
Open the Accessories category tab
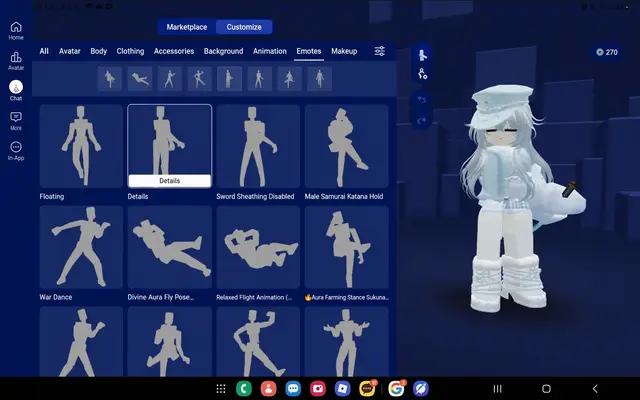(174, 51)
